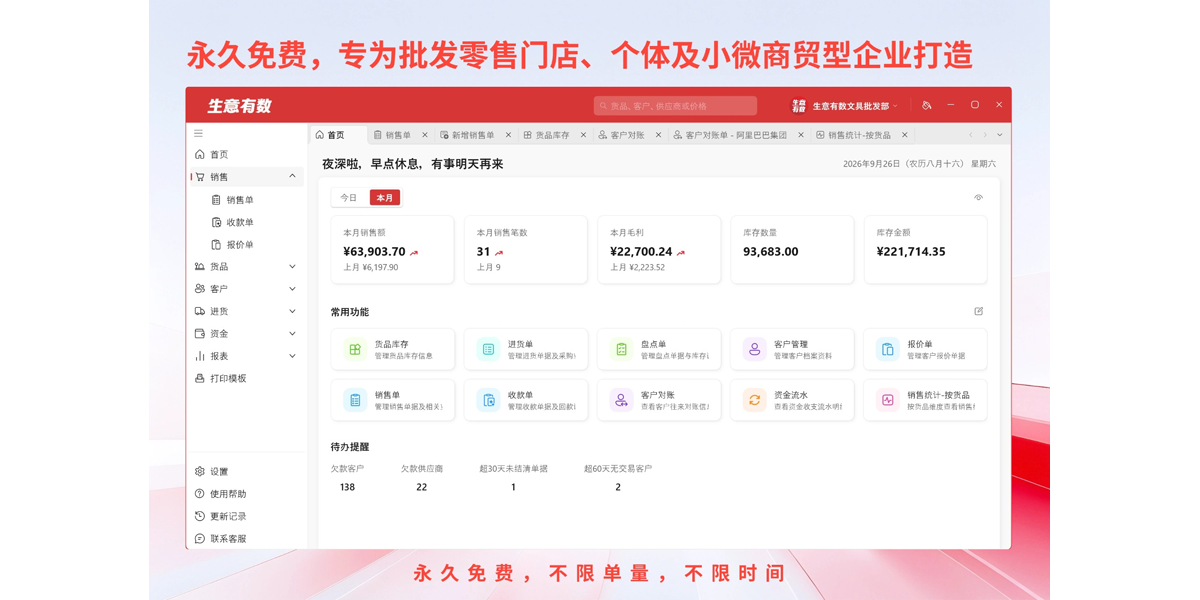The image size is (1200, 600).
Task: Click the edit icon beside 常用功能
Action: pos(979,312)
